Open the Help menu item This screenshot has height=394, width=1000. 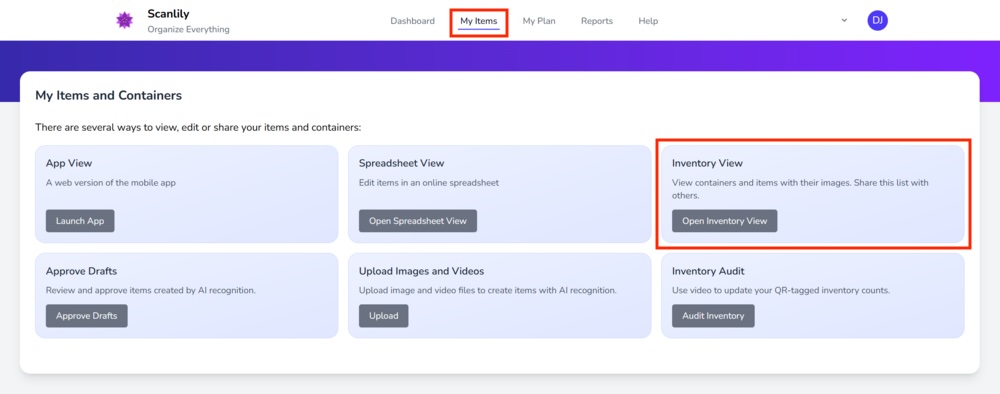(x=648, y=21)
